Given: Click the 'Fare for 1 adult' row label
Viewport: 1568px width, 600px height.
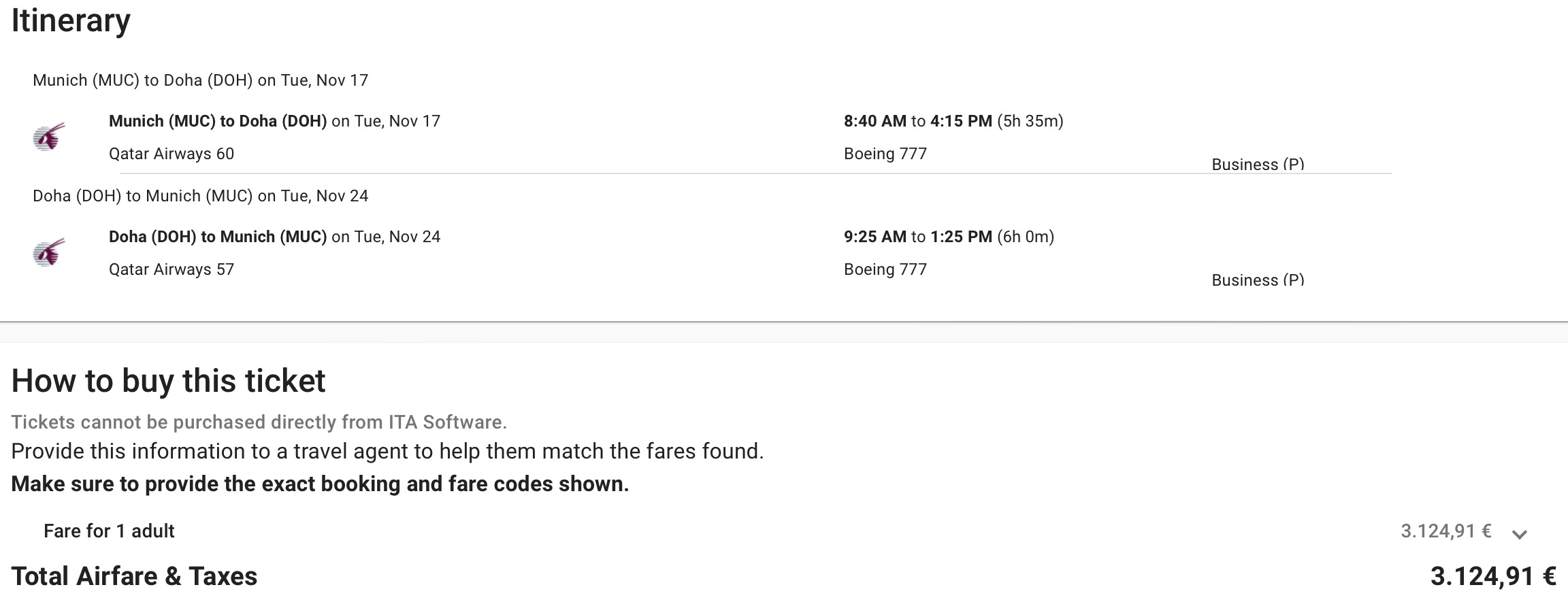Looking at the screenshot, I should (109, 531).
